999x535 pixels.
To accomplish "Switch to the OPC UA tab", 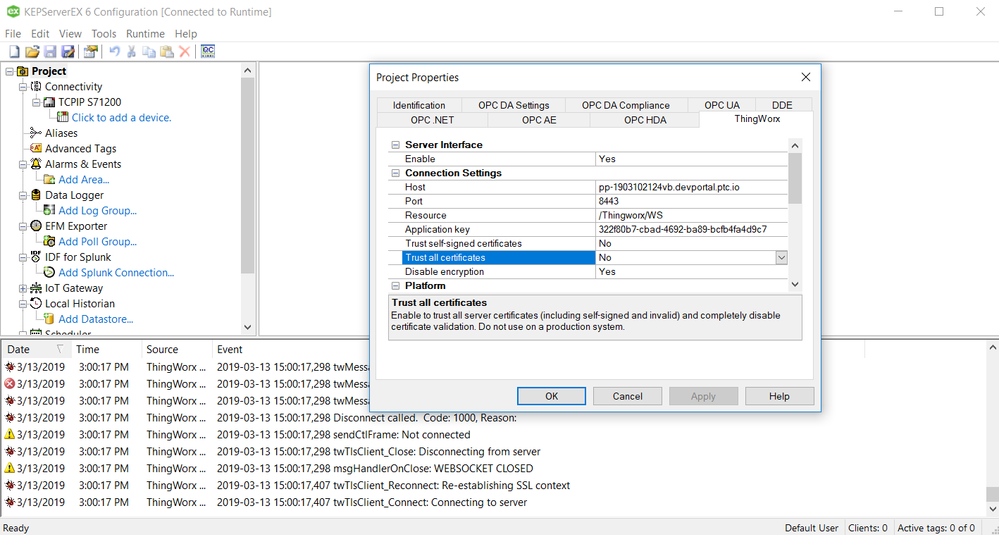I will pos(721,105).
